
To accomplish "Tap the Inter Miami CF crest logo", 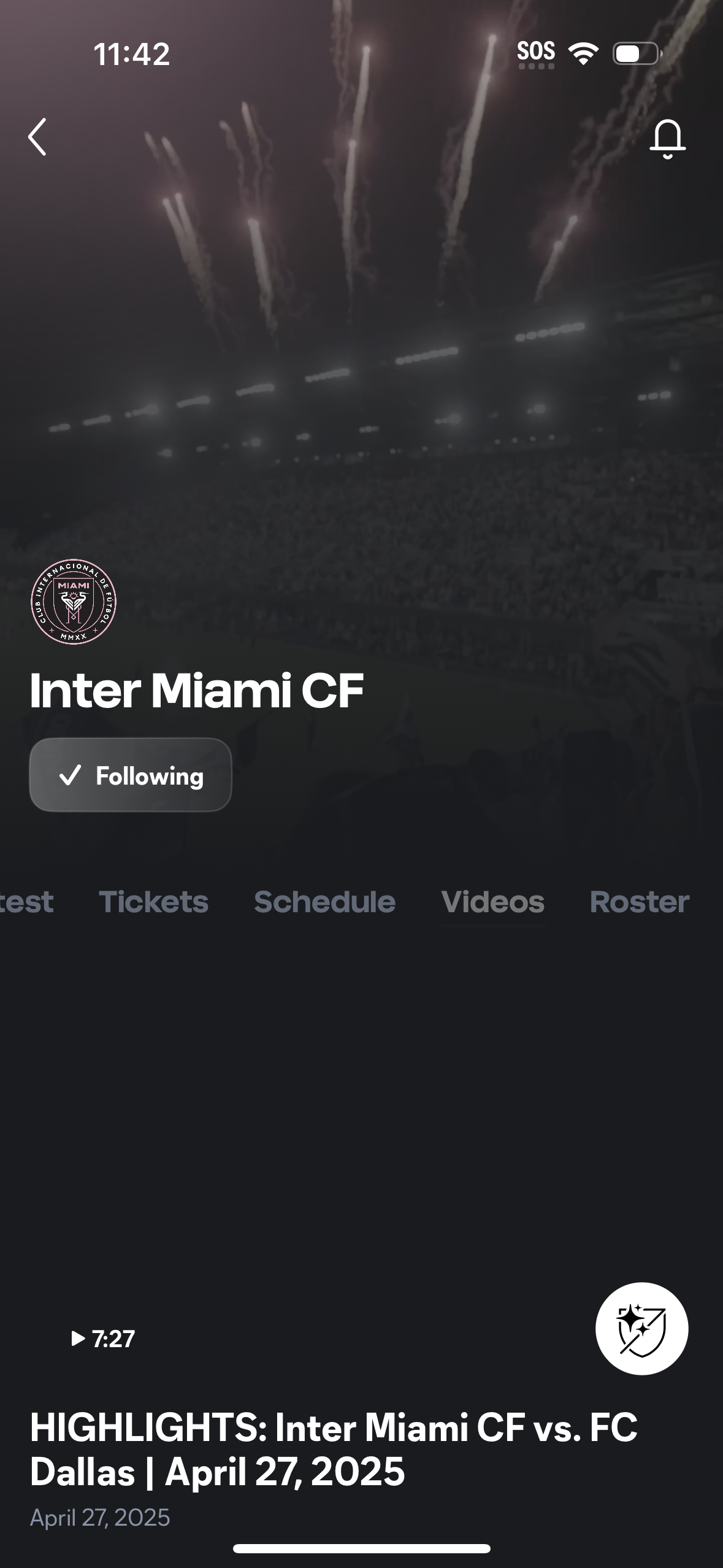I will coord(76,604).
